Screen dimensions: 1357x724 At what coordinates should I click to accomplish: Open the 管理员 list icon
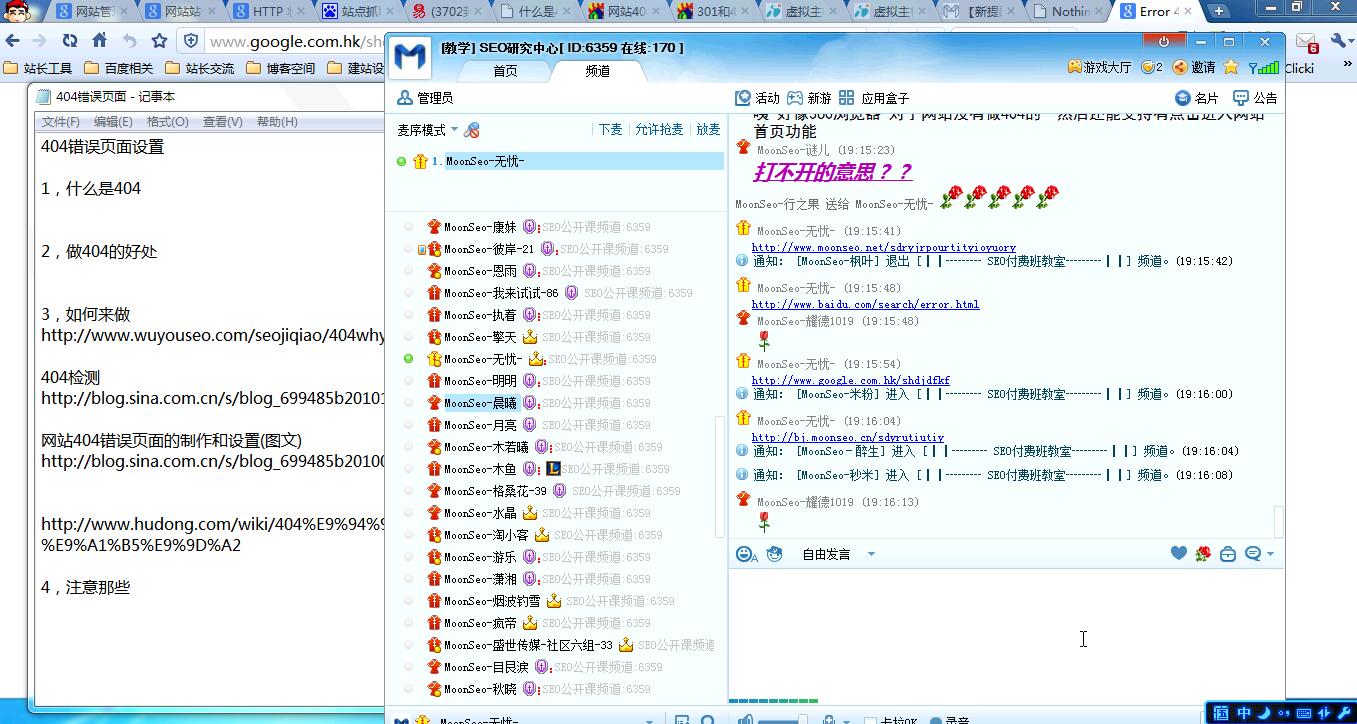point(405,98)
